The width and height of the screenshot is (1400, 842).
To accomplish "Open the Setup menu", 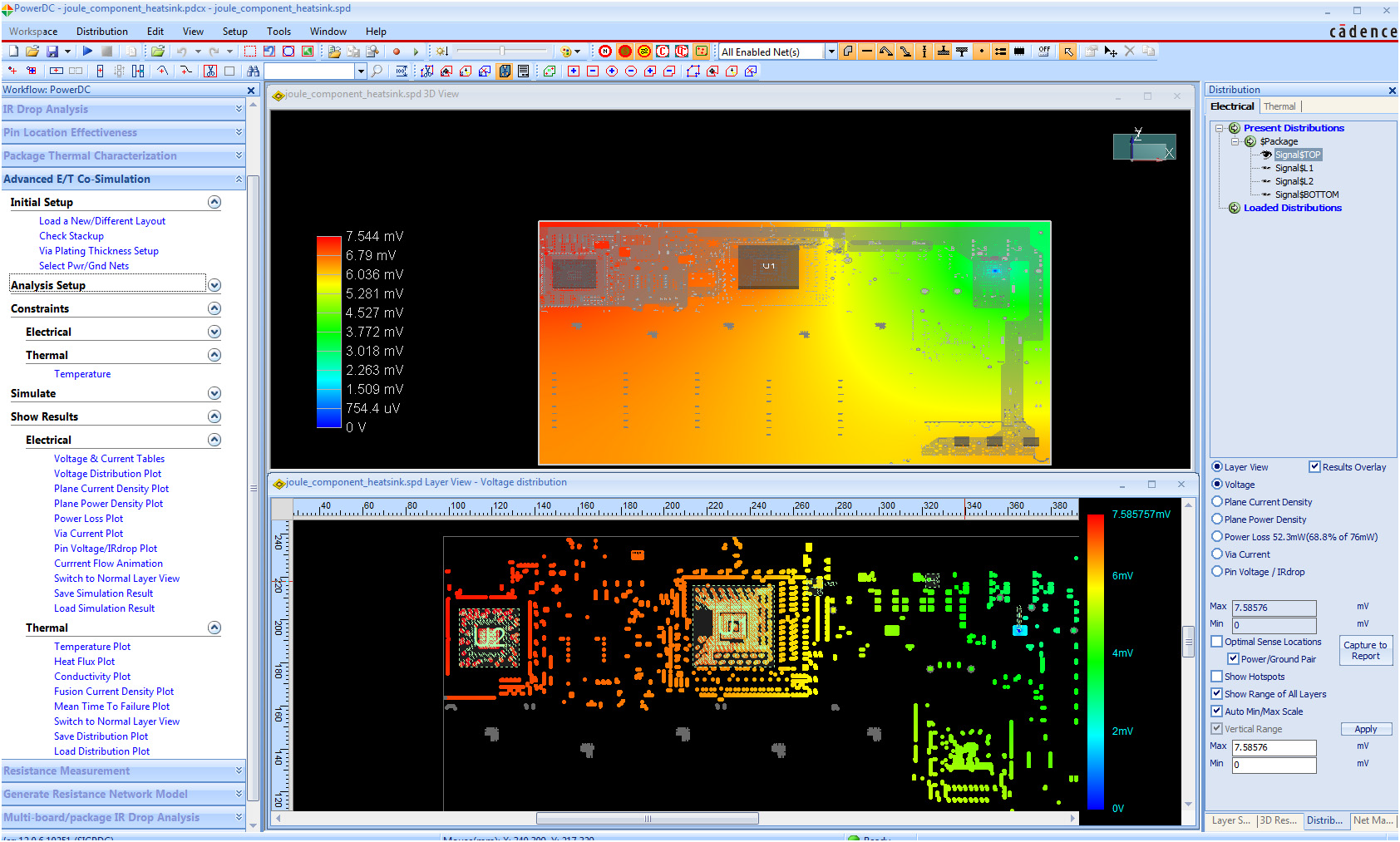I will [x=234, y=32].
